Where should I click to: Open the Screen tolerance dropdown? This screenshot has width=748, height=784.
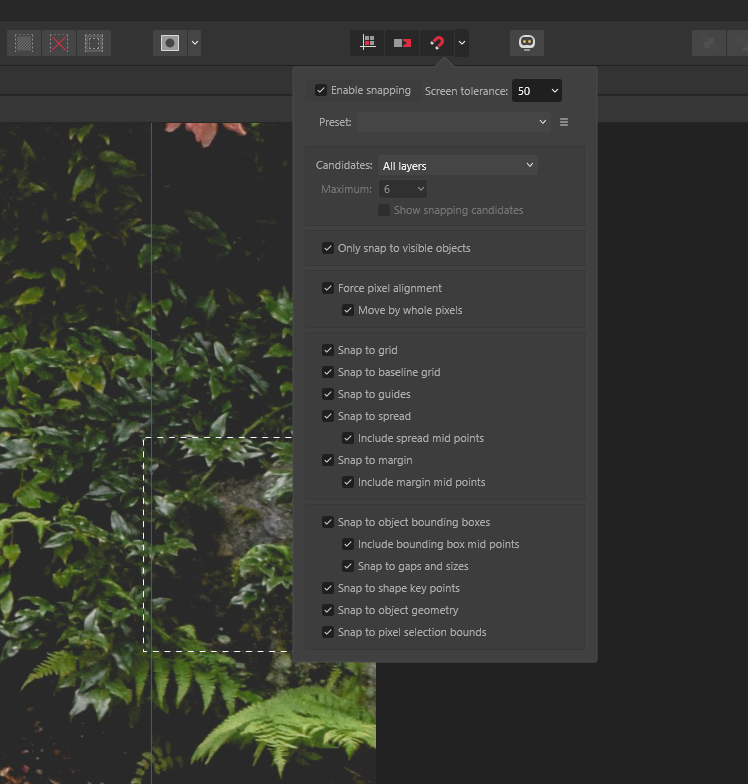pyautogui.click(x=536, y=91)
